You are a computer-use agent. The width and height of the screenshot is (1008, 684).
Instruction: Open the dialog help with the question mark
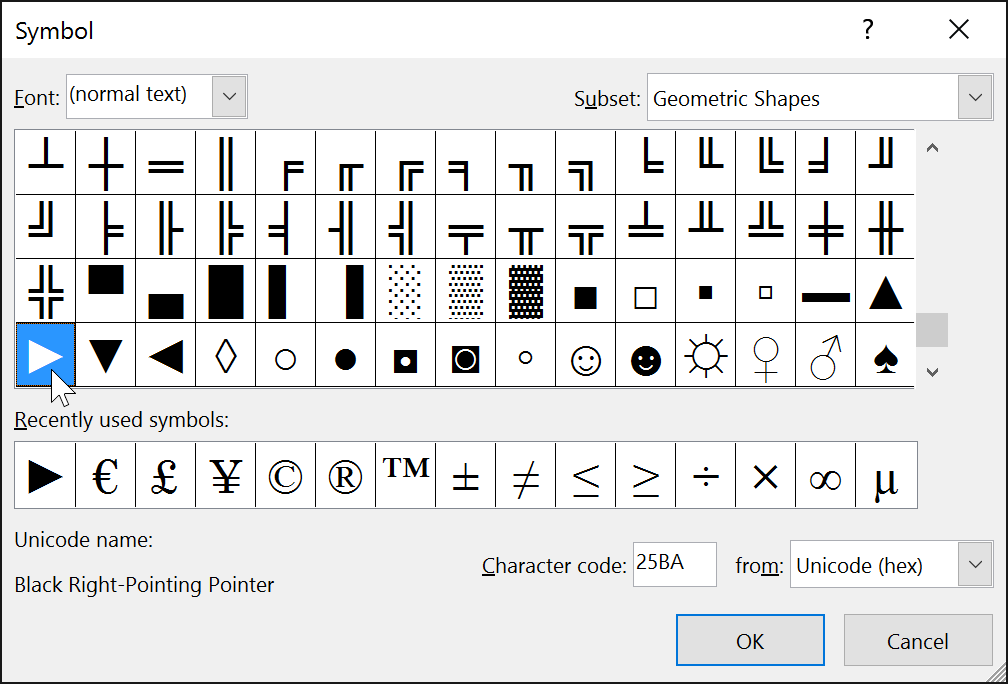[x=867, y=30]
